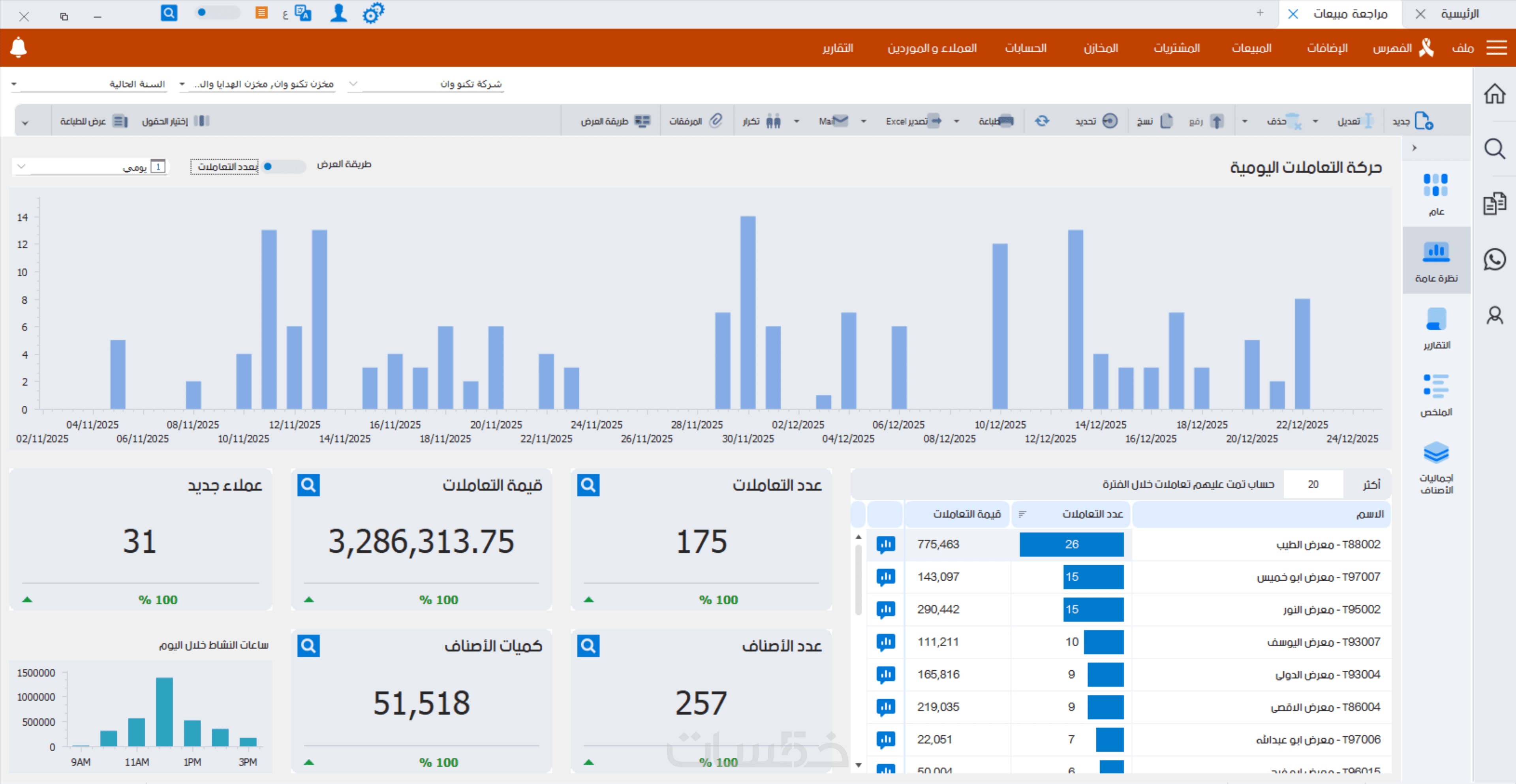
Task: Toggle the بعدد التعاملات option
Action: point(224,167)
